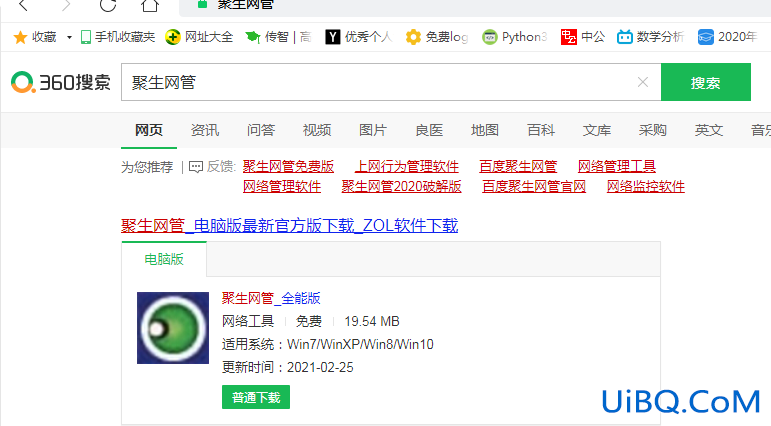771x426 pixels.
Task: Switch to the 问答 tab
Action: [261, 130]
